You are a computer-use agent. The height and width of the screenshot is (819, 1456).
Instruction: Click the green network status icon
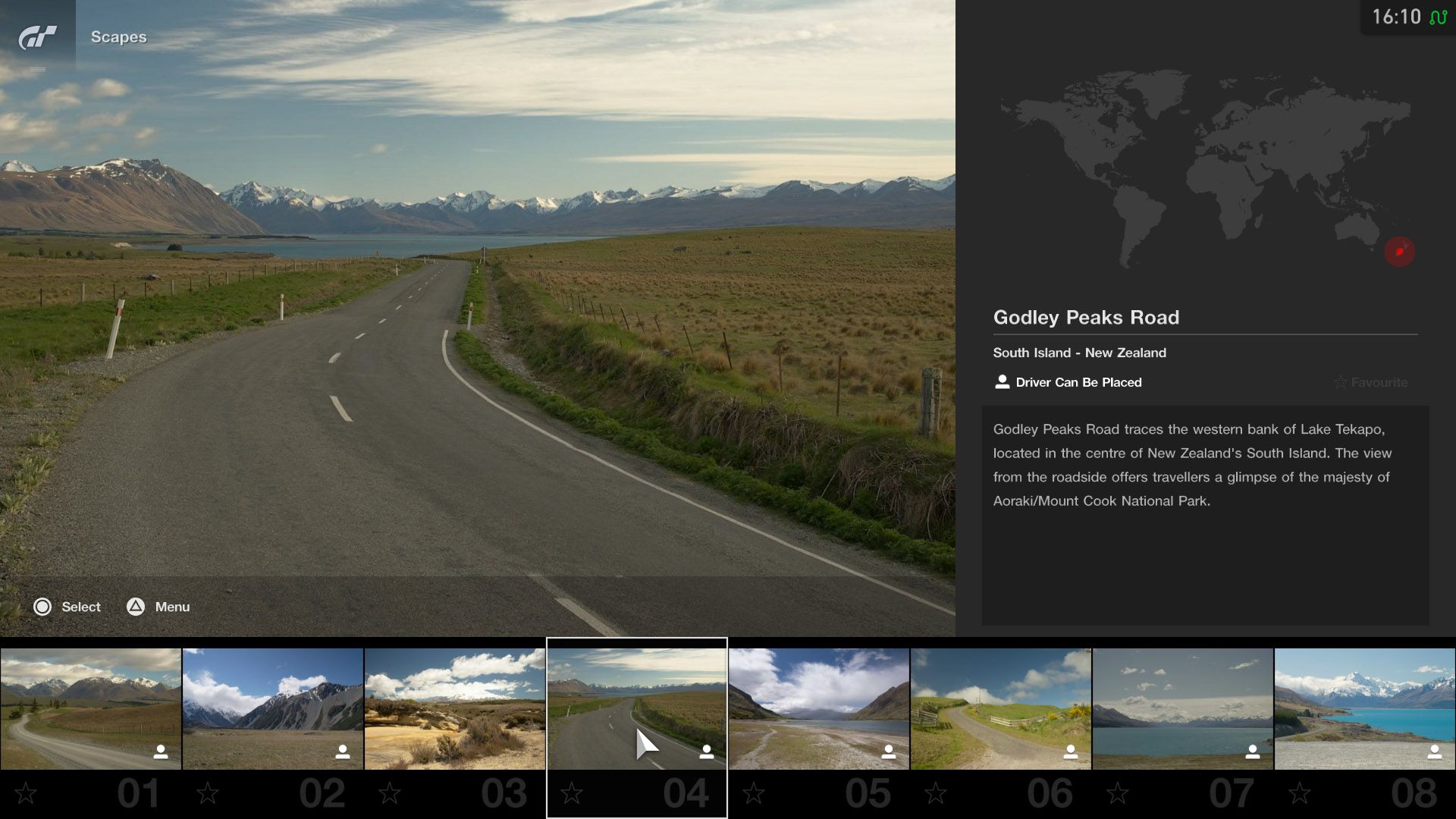[x=1438, y=17]
